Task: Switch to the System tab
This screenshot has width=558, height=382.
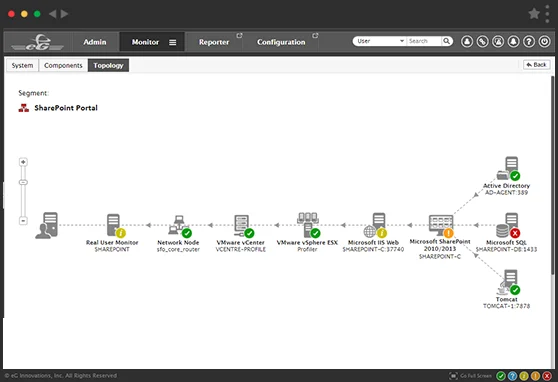Action: tap(22, 66)
